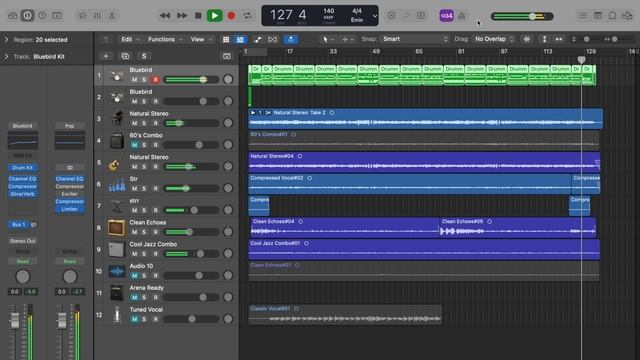The image size is (640, 360).
Task: Open Loop Browser button
Action: [612, 16]
